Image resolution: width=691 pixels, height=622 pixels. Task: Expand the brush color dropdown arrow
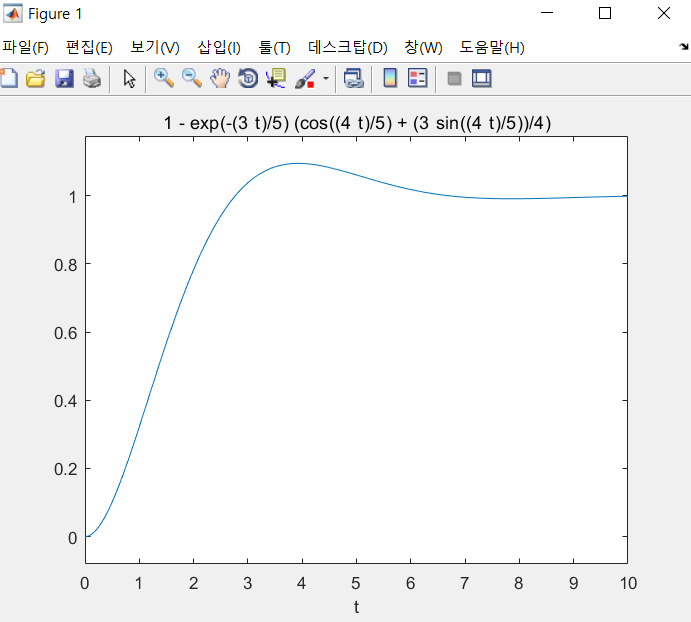click(326, 79)
